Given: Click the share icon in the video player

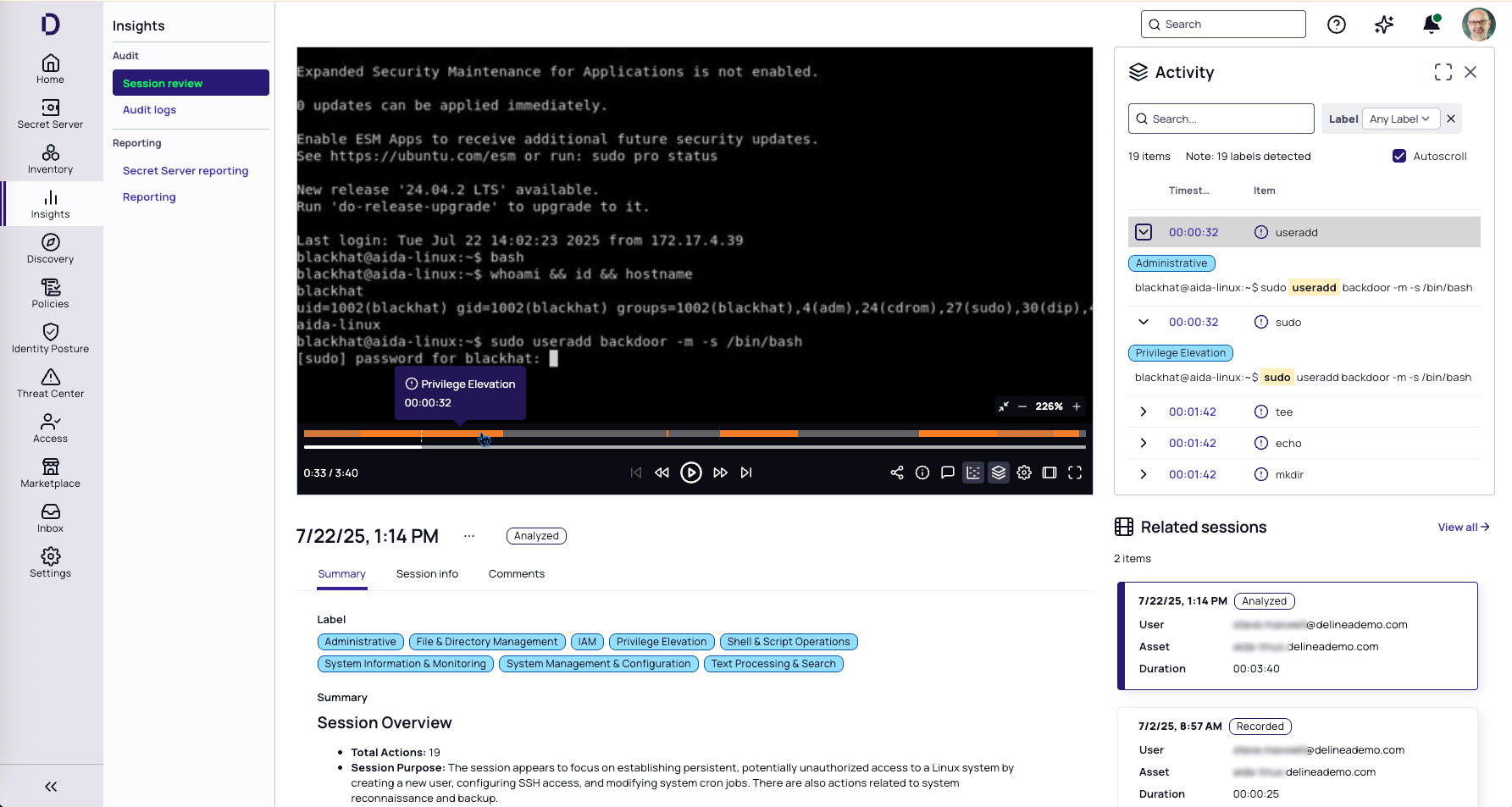Looking at the screenshot, I should tap(897, 473).
